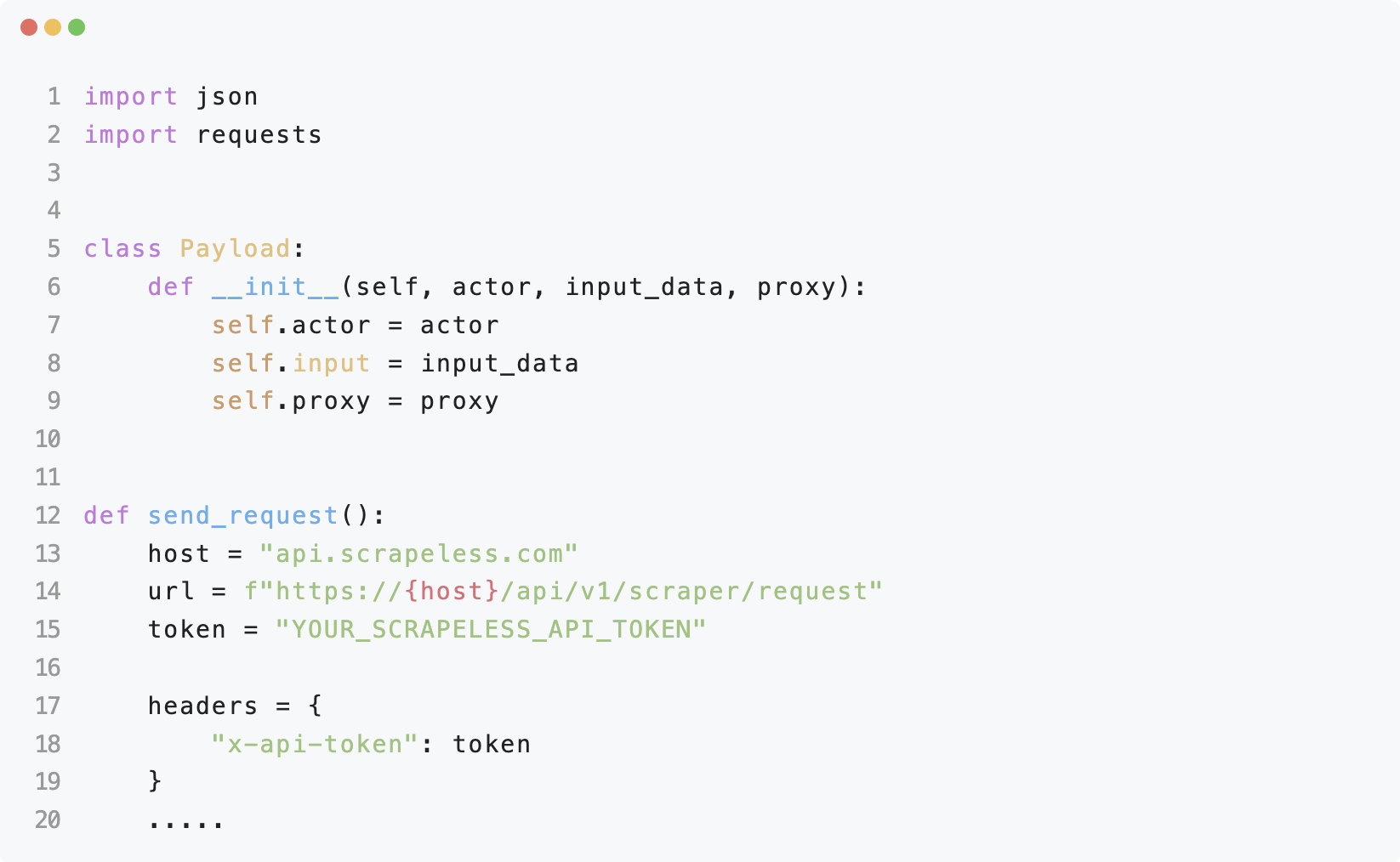Click line number 12 in the gutter
The image size is (1400, 862).
[x=48, y=516]
